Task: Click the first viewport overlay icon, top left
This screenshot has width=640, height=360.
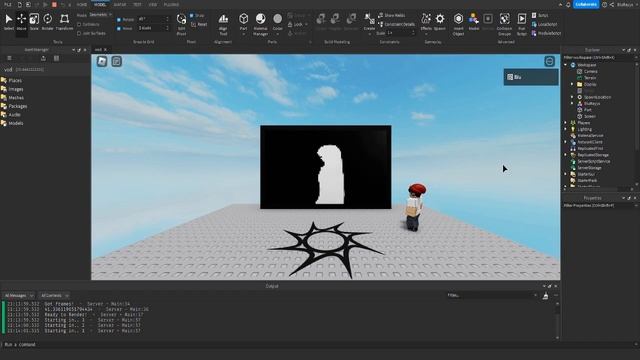Action: [x=102, y=61]
